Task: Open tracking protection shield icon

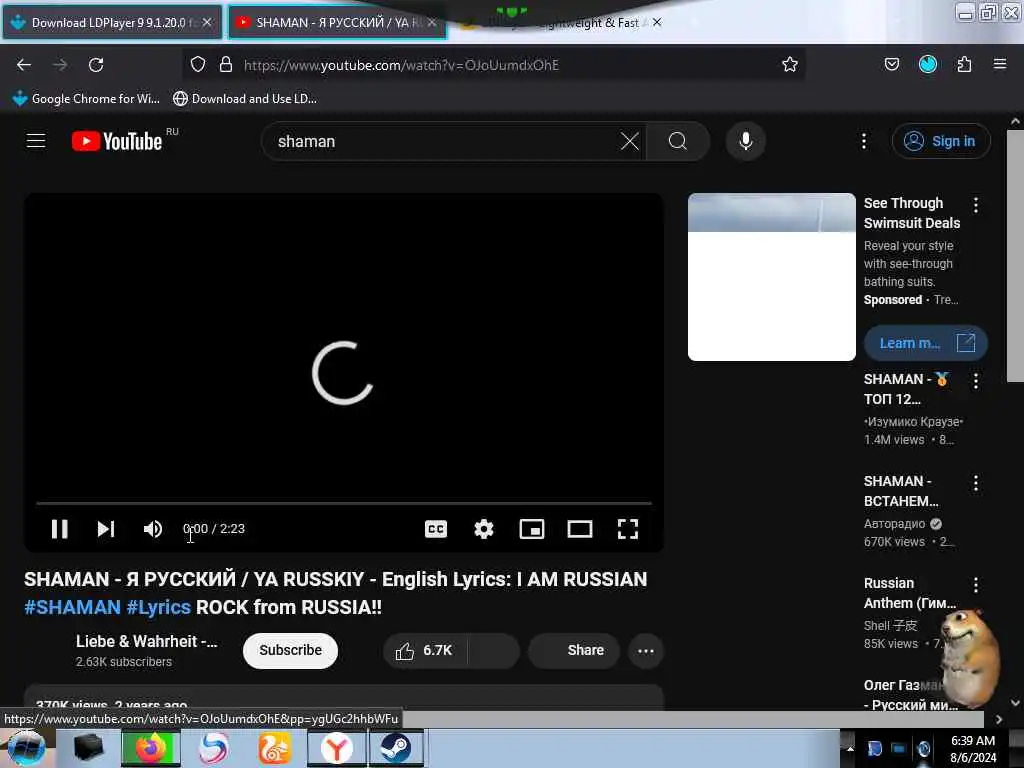Action: pos(198,65)
